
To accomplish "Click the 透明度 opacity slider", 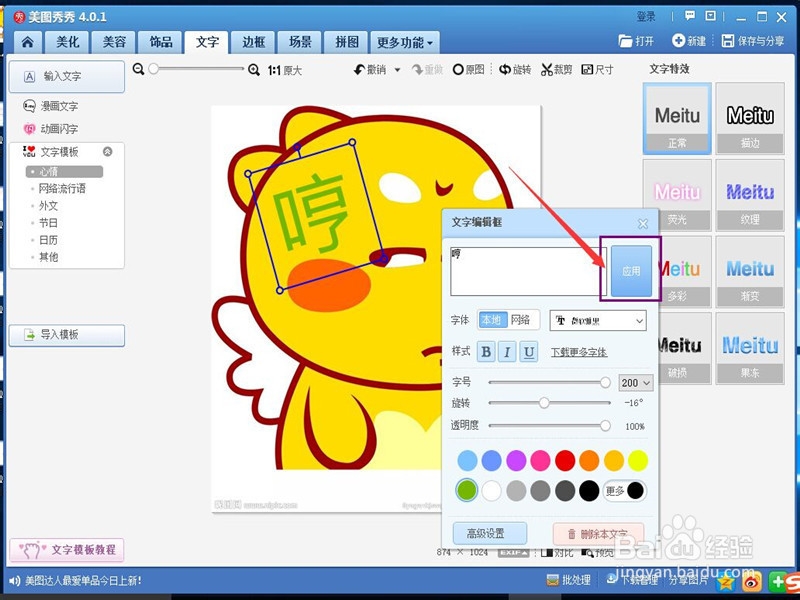I will (549, 426).
